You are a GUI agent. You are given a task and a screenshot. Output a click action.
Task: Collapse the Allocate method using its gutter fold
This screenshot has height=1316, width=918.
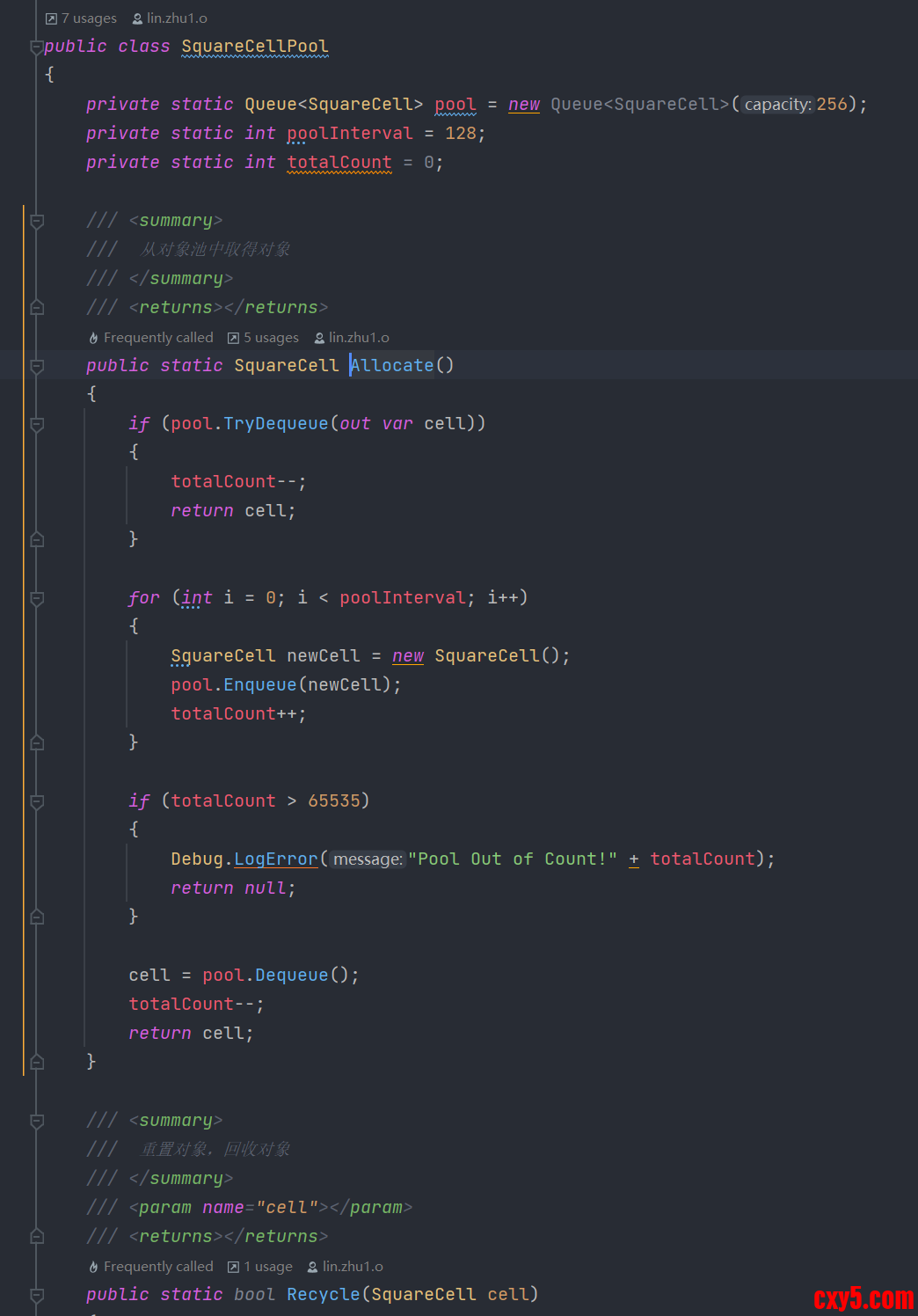(x=37, y=366)
